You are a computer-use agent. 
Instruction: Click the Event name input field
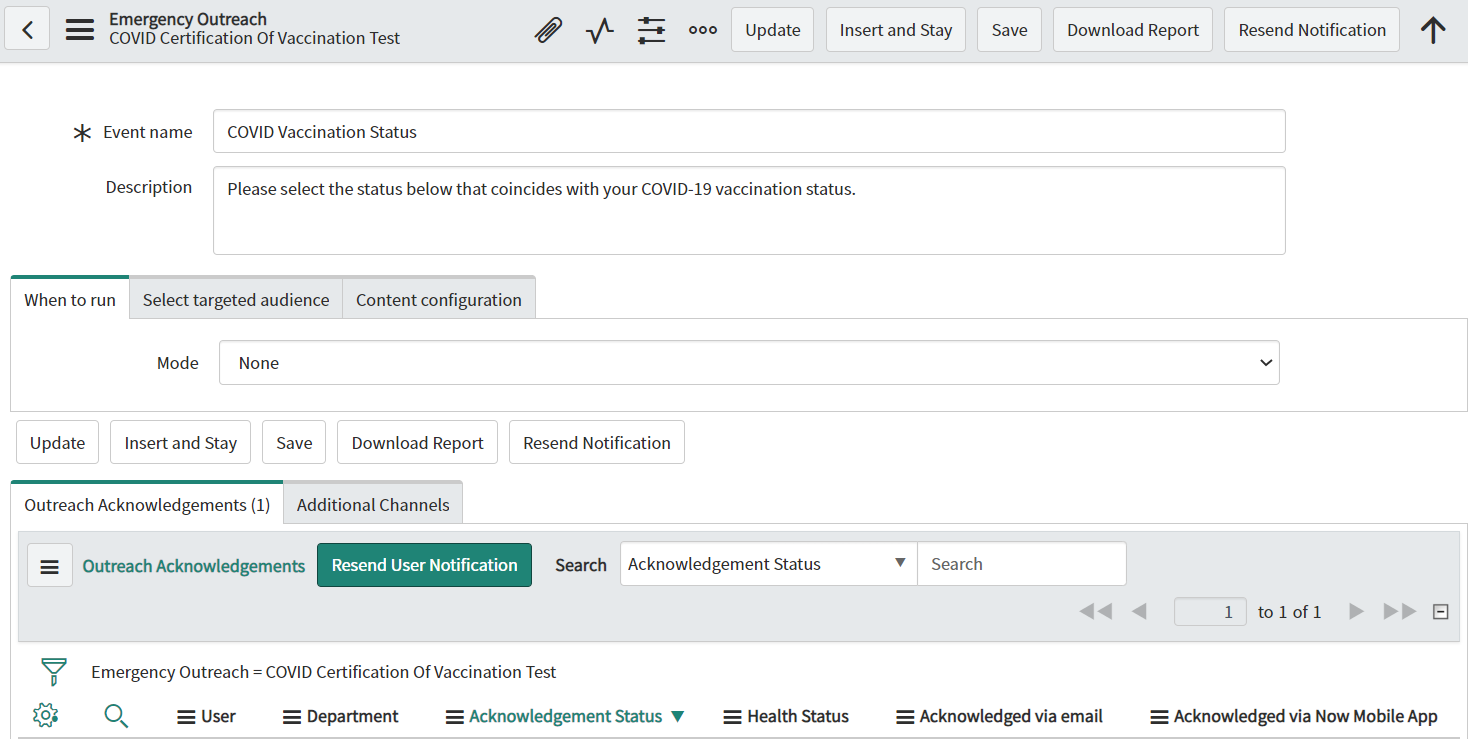click(x=748, y=132)
